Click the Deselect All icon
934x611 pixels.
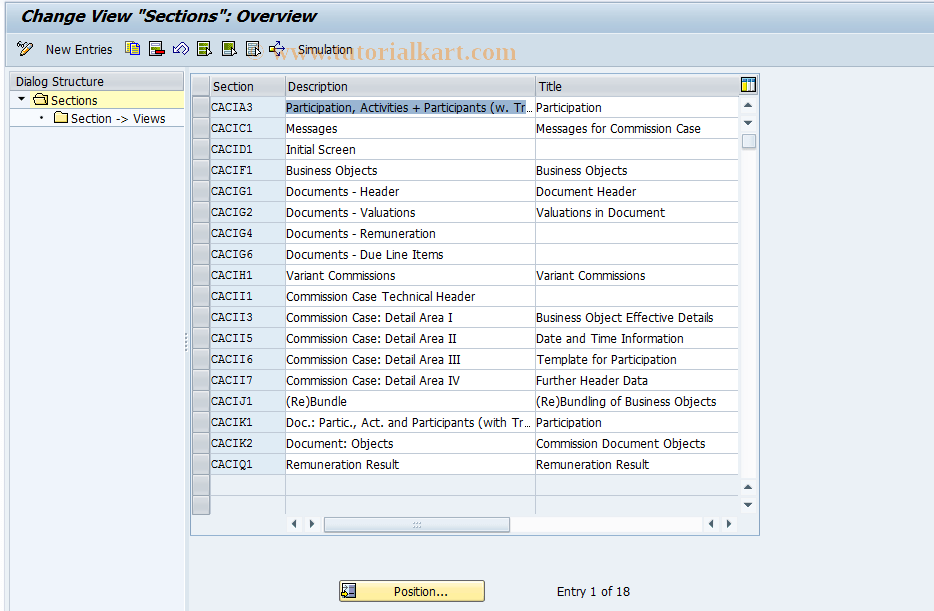point(251,48)
